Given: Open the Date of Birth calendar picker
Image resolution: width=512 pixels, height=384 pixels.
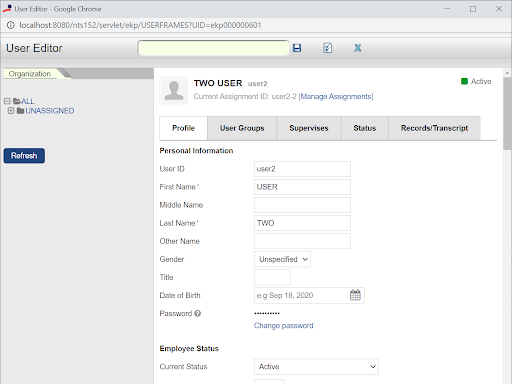Looking at the screenshot, I should (355, 295).
